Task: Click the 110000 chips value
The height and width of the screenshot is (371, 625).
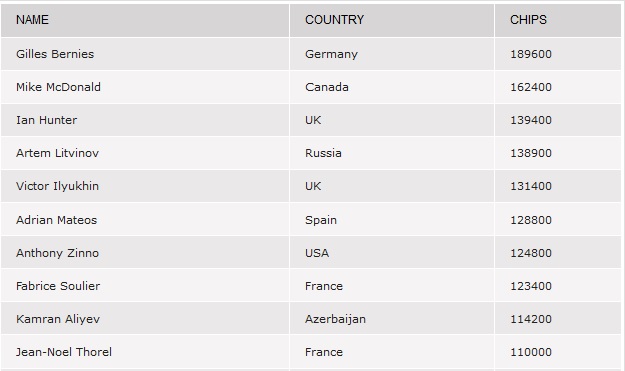Action: (531, 352)
